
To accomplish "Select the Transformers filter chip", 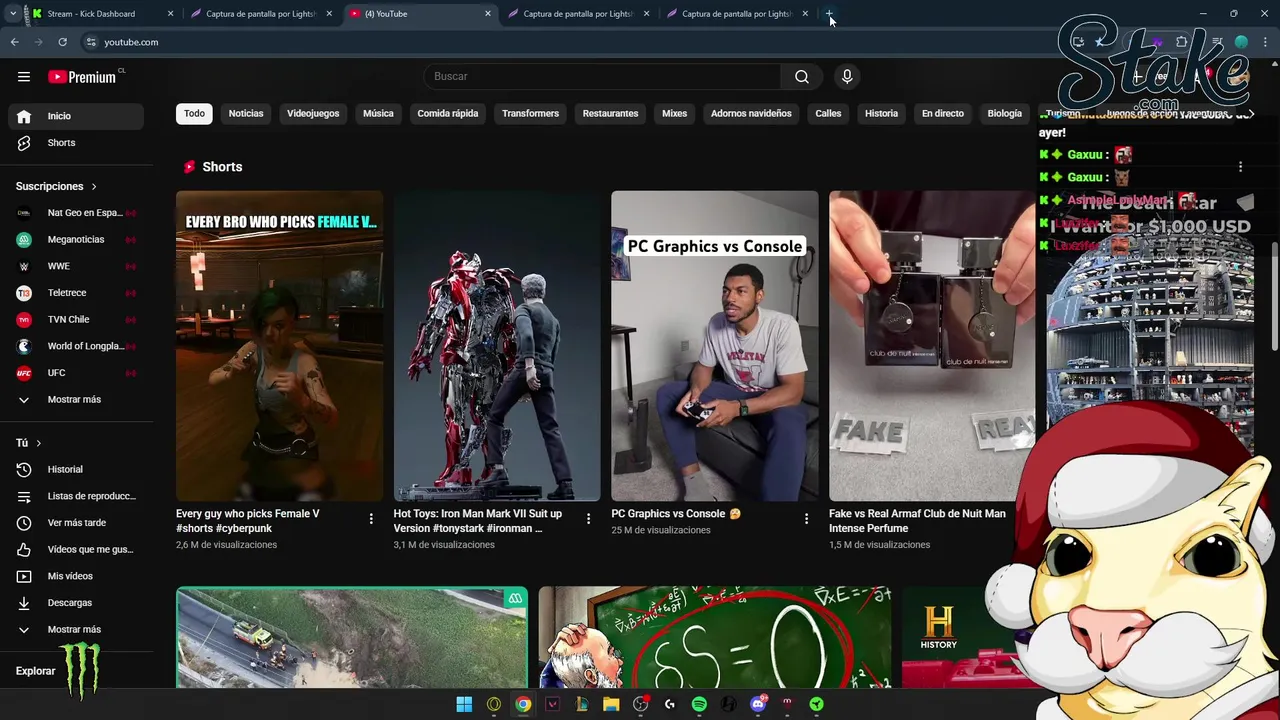I will tap(530, 113).
